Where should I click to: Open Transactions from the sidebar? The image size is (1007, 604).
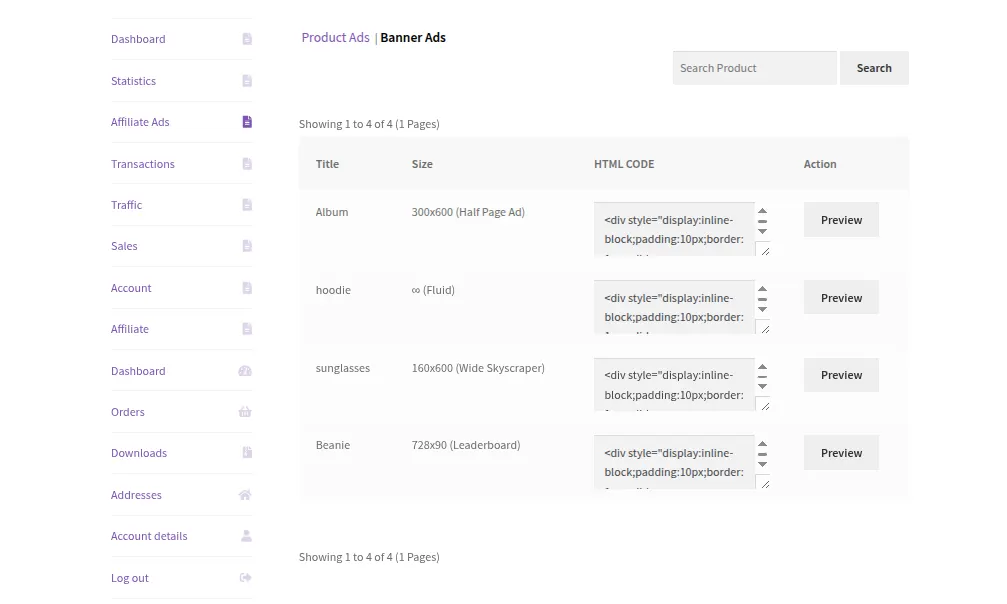tap(143, 164)
